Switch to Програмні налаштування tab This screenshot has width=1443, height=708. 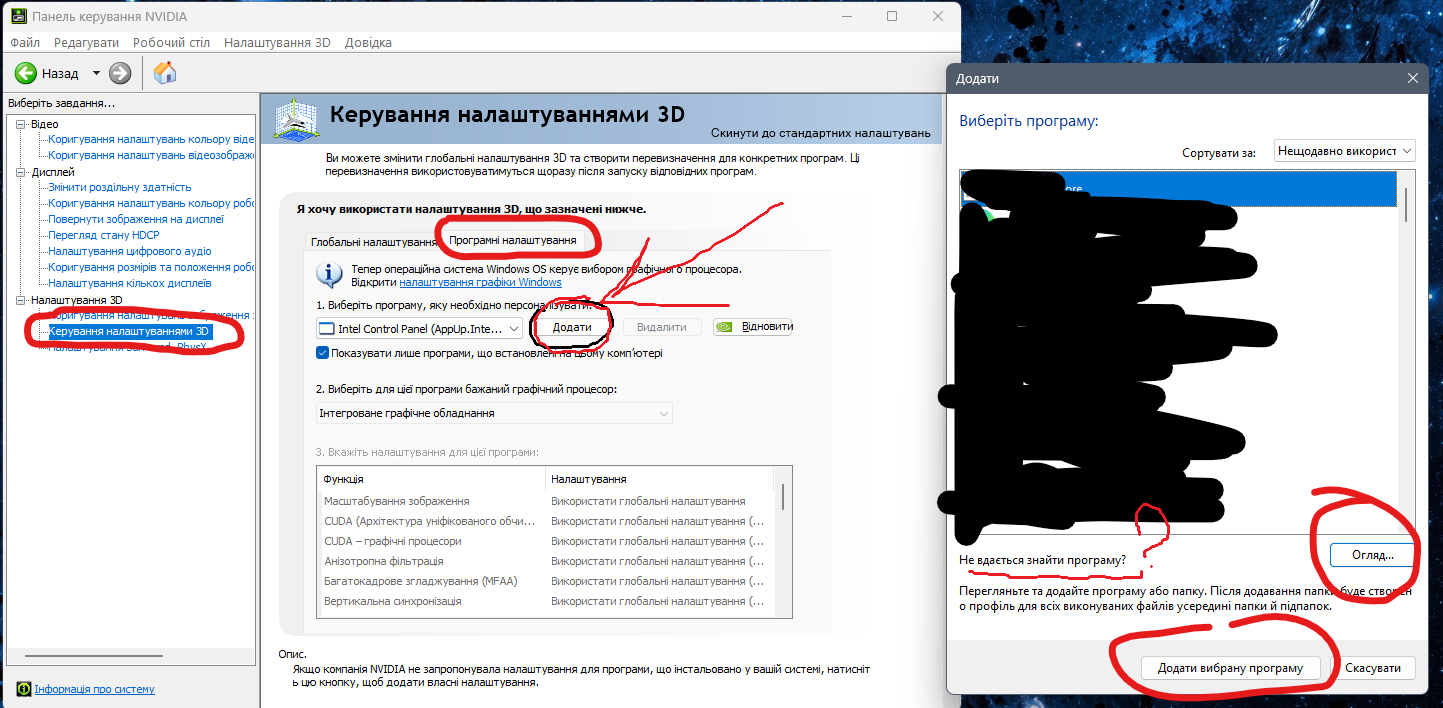click(512, 240)
